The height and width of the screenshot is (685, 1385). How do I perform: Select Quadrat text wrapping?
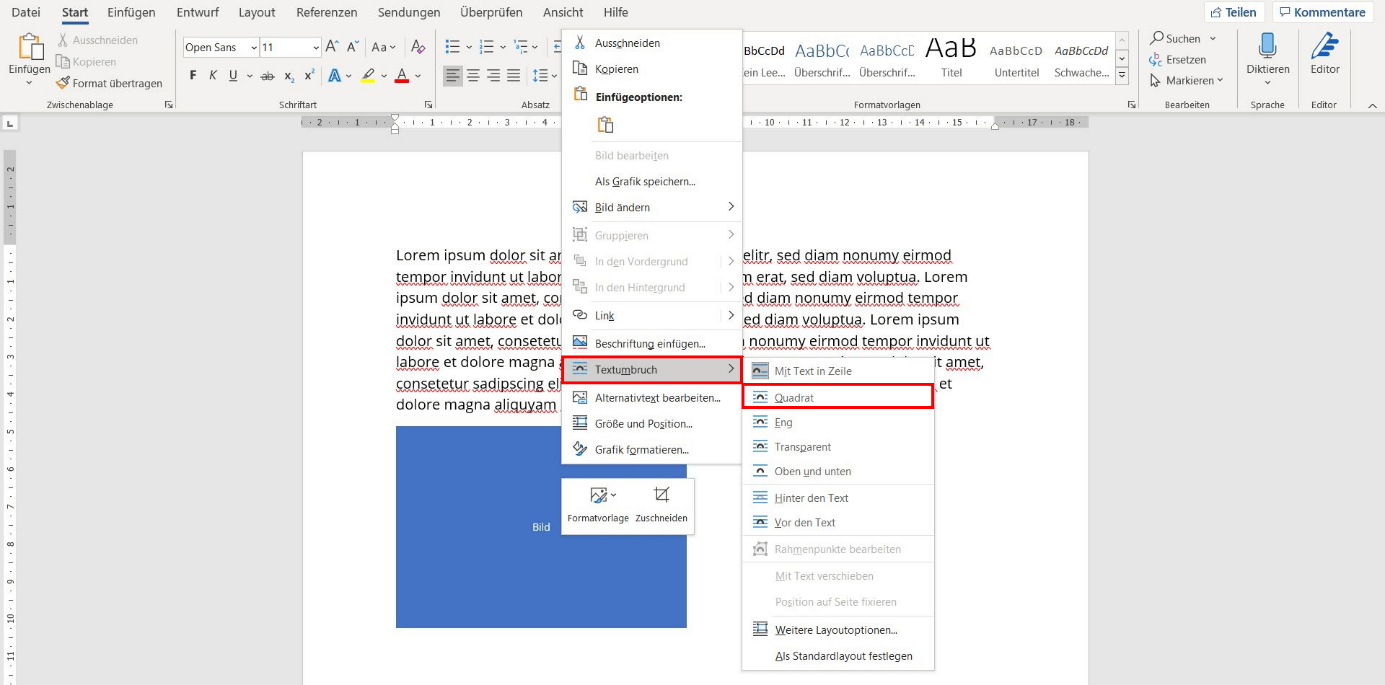(838, 397)
